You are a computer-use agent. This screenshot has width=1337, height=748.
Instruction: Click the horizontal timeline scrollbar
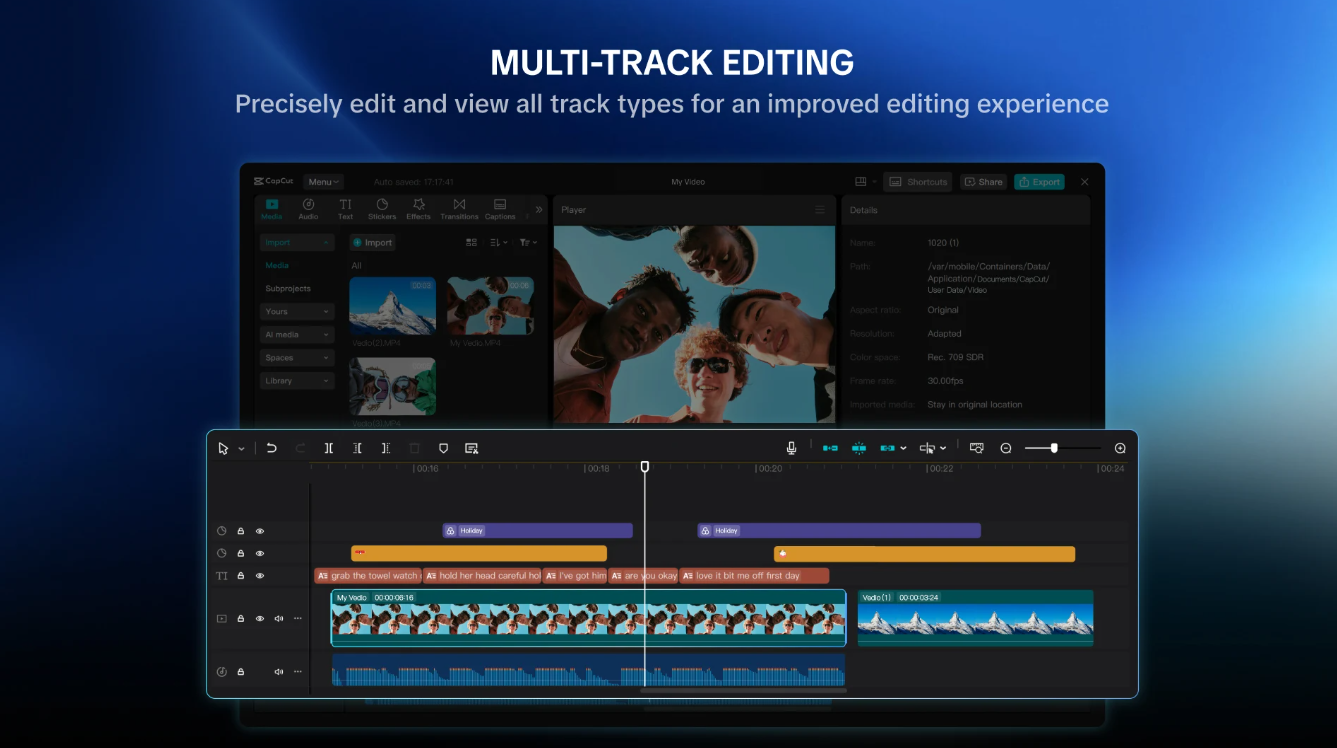[743, 690]
